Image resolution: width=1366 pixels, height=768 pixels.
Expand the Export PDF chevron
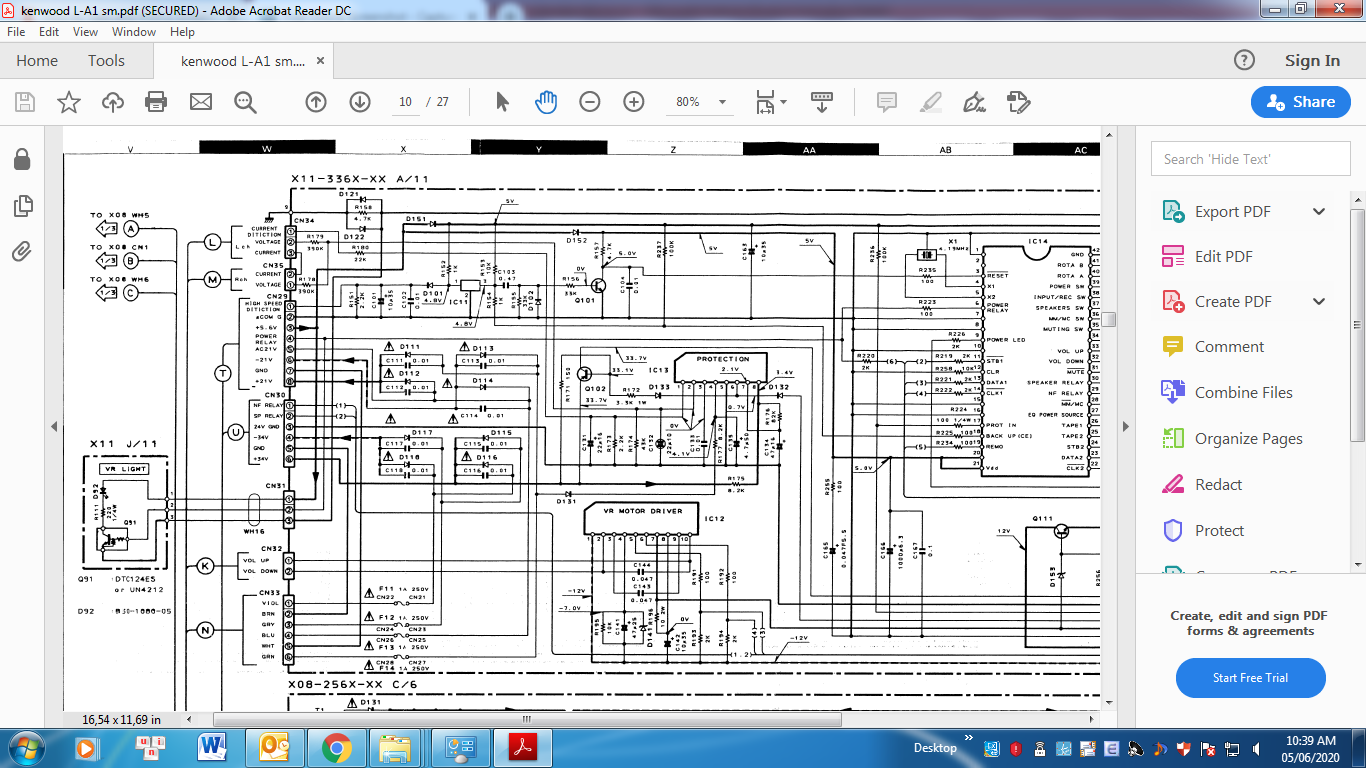[x=1319, y=212]
